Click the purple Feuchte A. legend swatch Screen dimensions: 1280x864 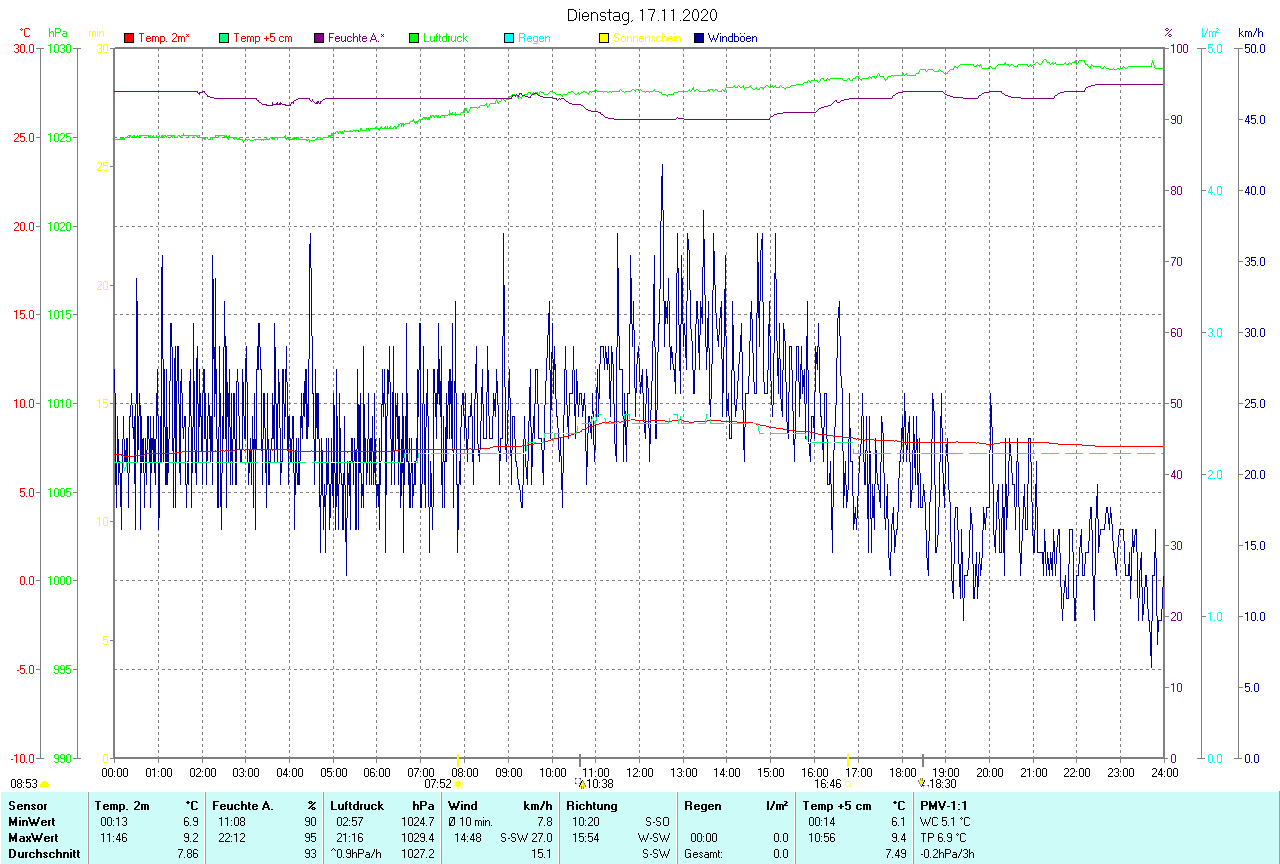pos(319,38)
